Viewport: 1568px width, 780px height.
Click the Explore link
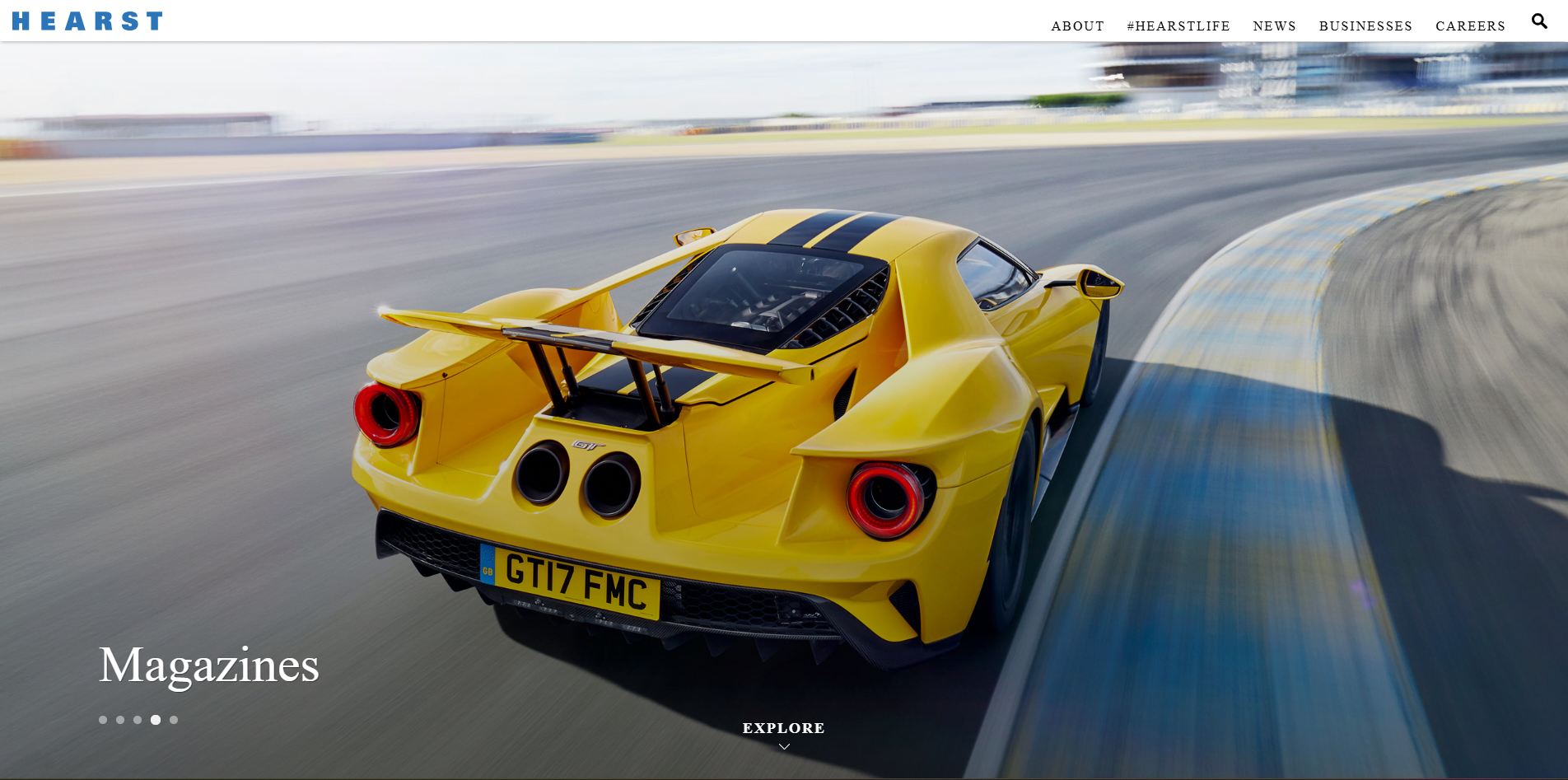coord(784,728)
